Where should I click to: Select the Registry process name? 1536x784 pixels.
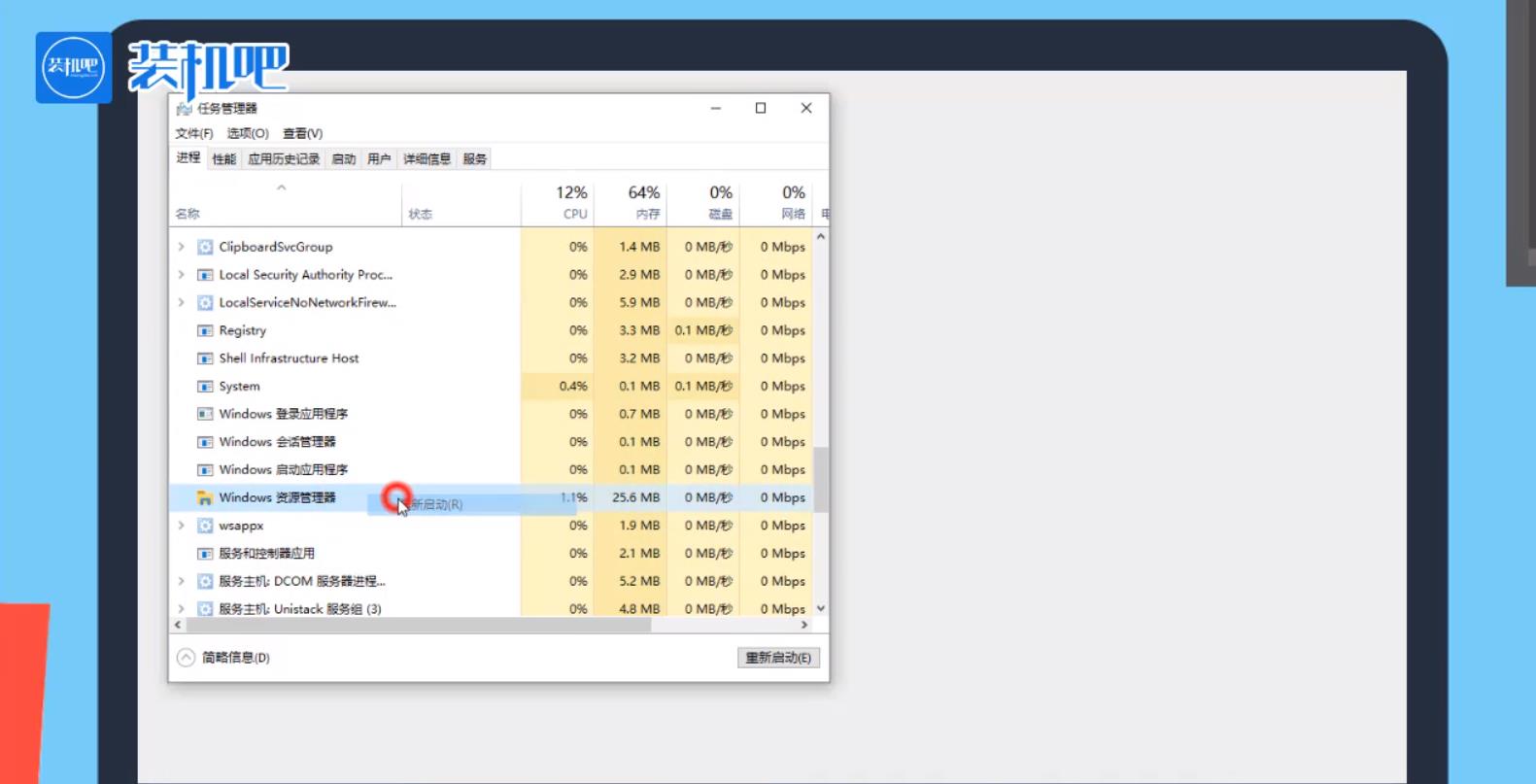[x=242, y=330]
